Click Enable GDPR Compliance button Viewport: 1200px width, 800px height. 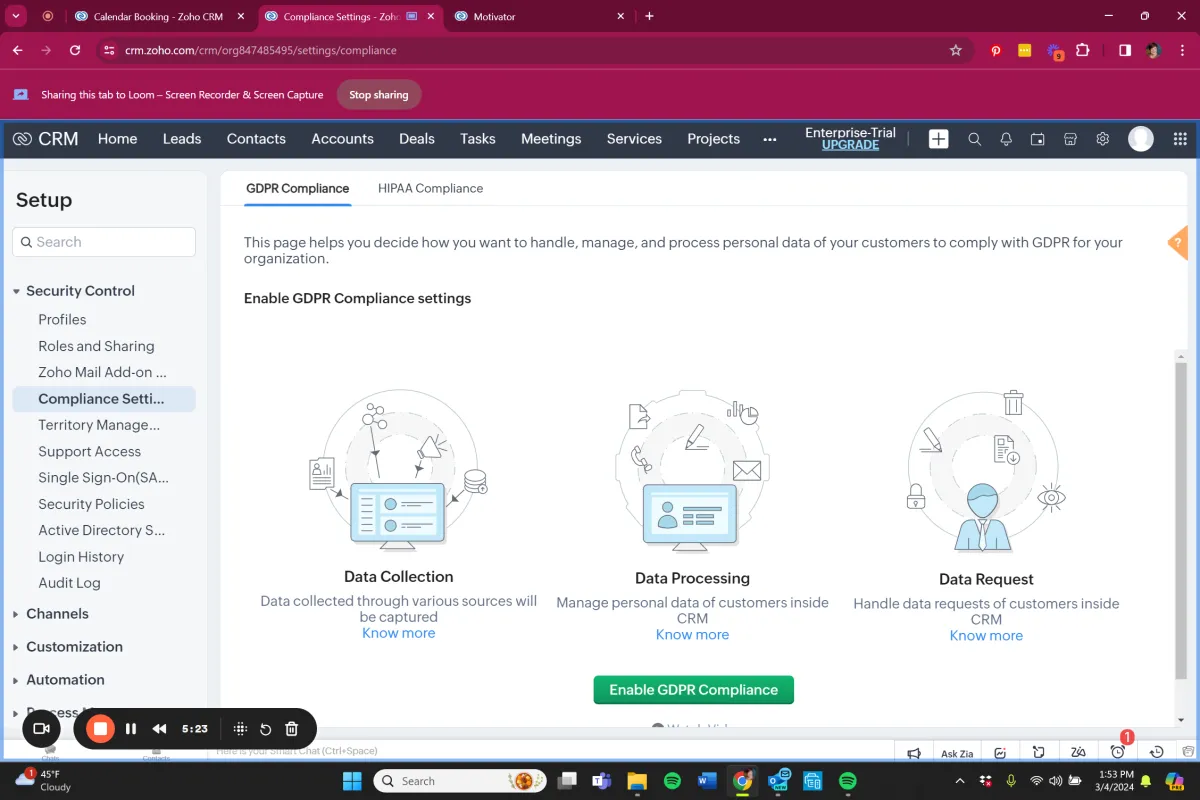(x=693, y=690)
